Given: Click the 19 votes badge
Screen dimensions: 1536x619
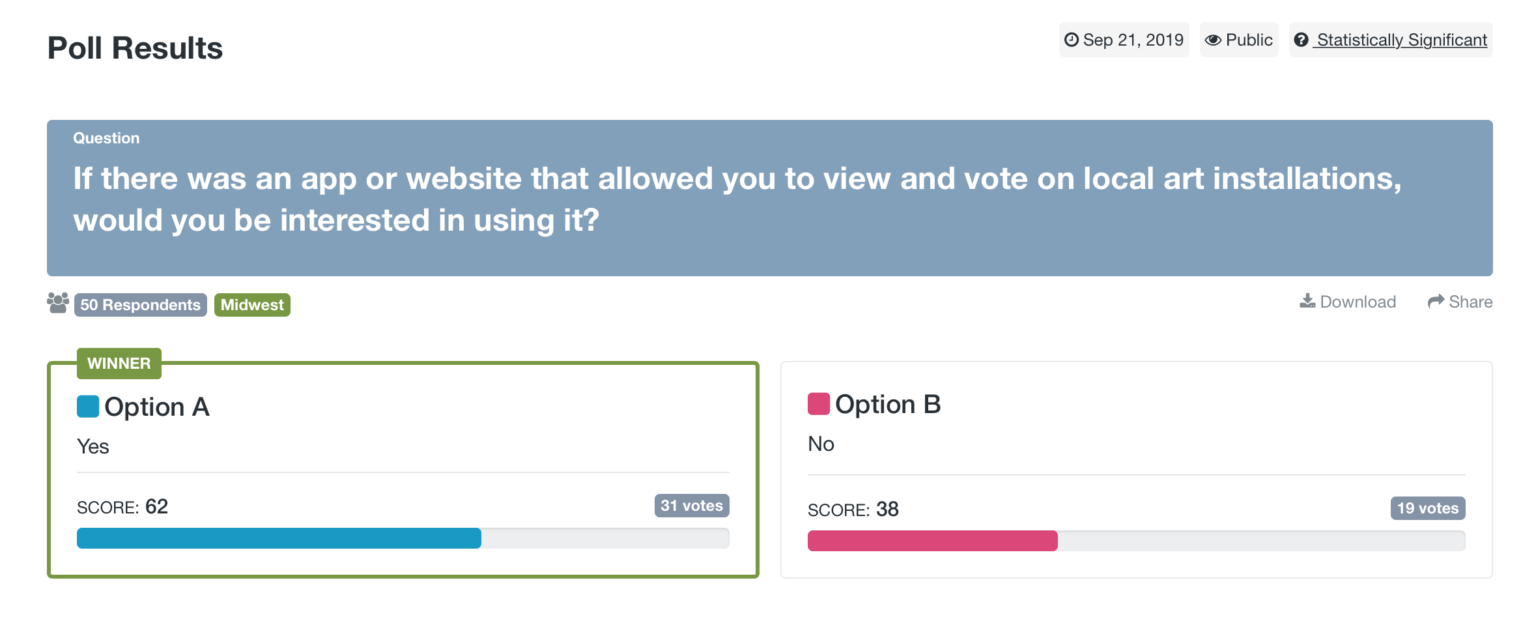Looking at the screenshot, I should [x=1428, y=508].
